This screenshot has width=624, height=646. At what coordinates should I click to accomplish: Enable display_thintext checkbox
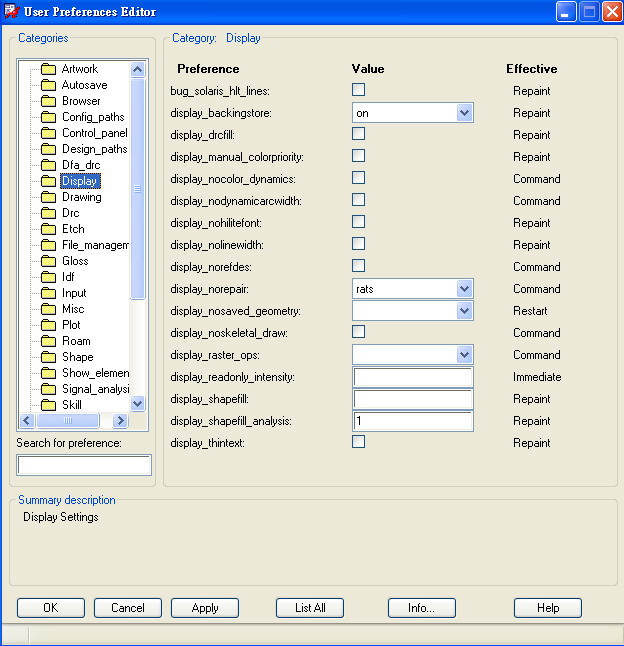[x=358, y=442]
